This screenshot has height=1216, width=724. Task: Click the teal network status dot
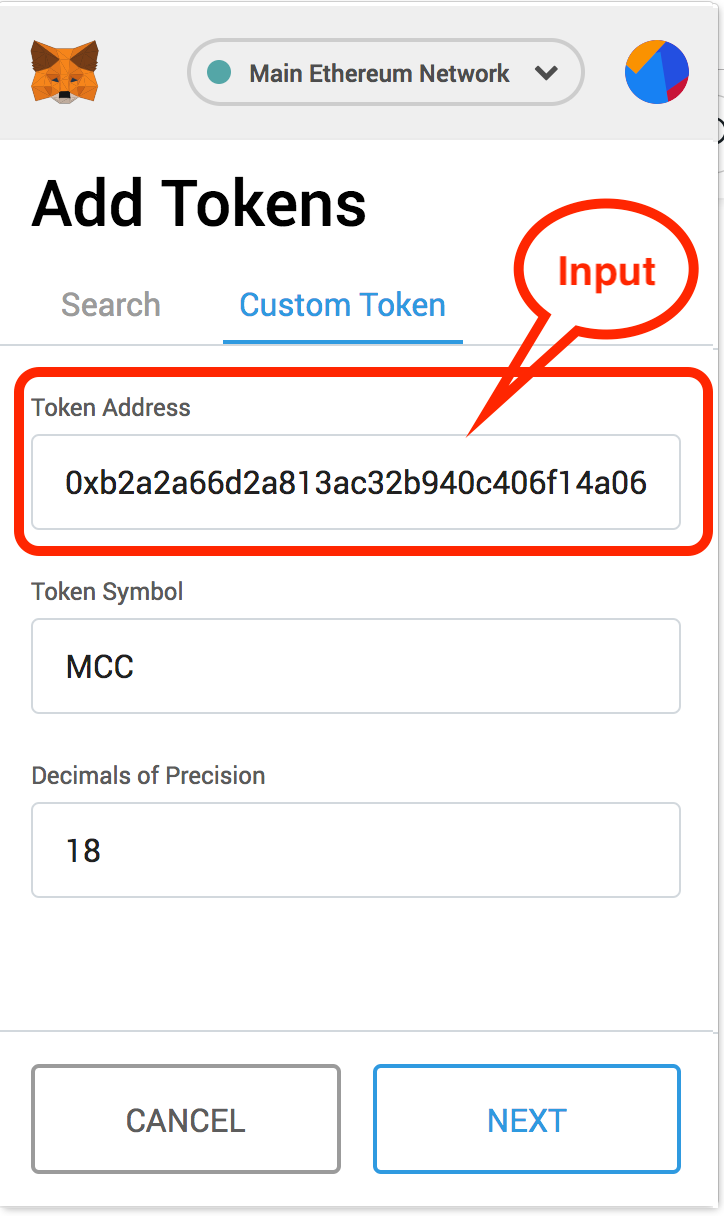[x=218, y=73]
